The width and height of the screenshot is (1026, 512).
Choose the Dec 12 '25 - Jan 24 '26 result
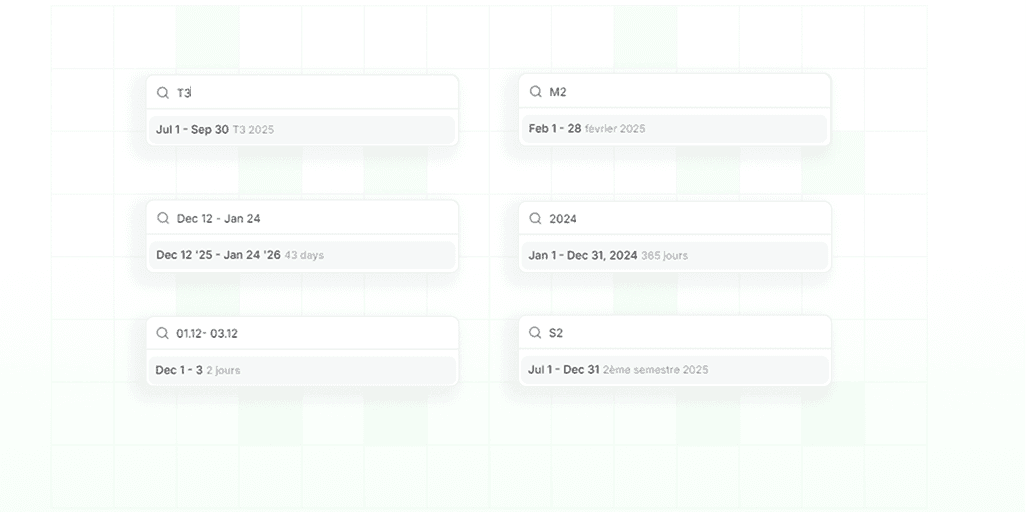tap(302, 255)
